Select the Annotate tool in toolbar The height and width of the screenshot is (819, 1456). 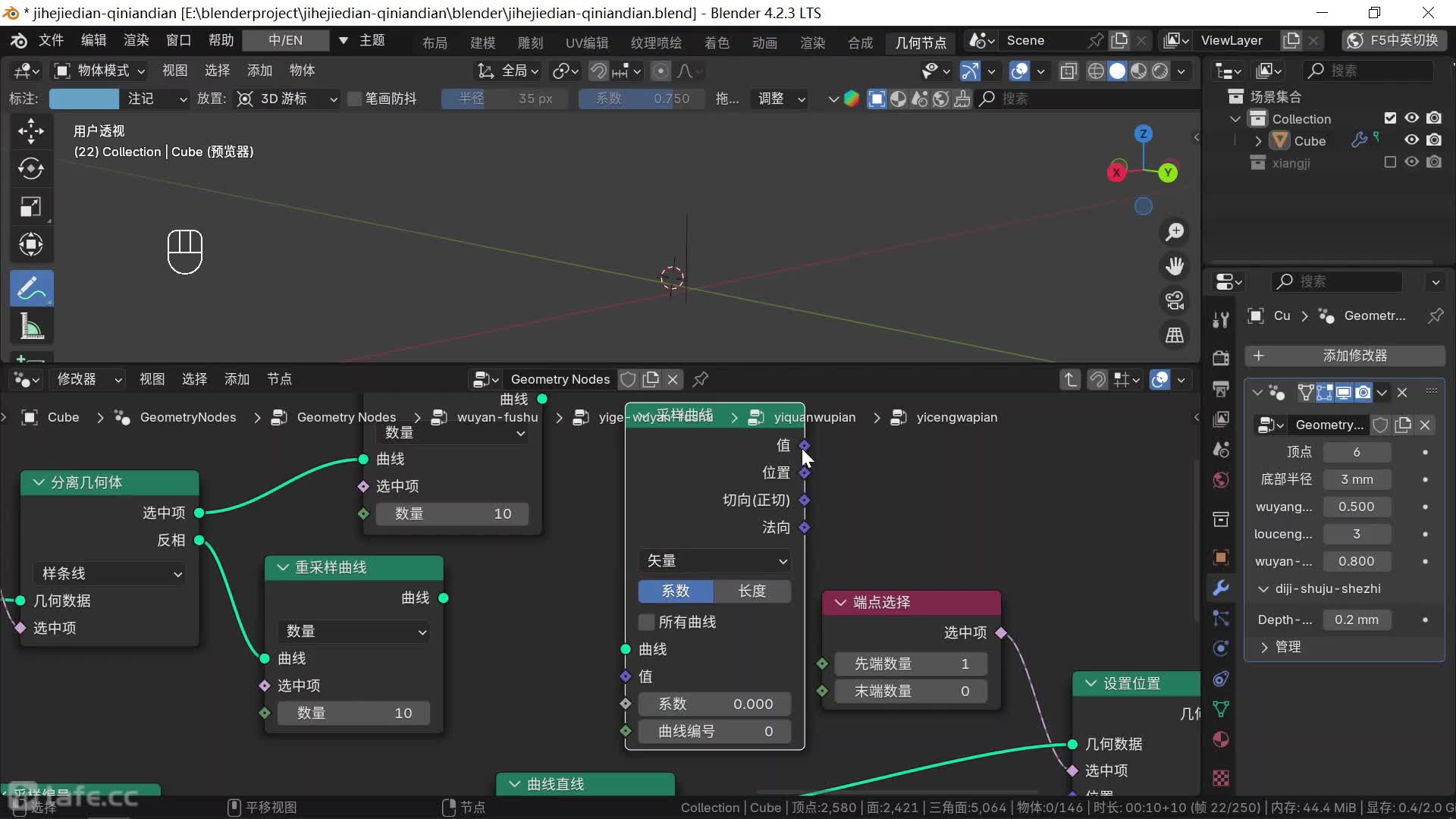pyautogui.click(x=31, y=288)
